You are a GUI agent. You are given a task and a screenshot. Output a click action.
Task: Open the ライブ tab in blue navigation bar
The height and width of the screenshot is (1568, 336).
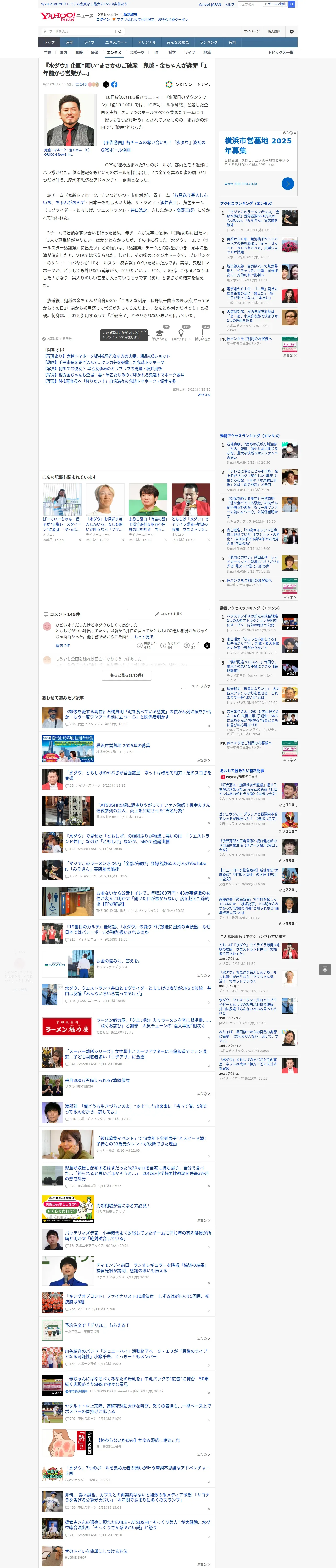(x=89, y=43)
